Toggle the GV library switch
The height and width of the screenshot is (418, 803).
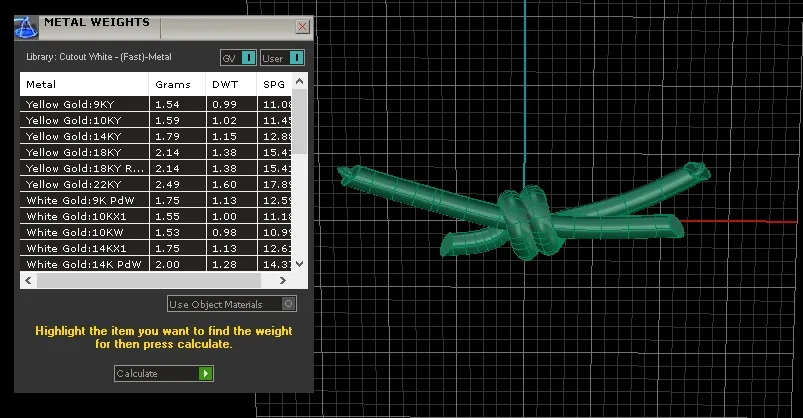tap(238, 58)
